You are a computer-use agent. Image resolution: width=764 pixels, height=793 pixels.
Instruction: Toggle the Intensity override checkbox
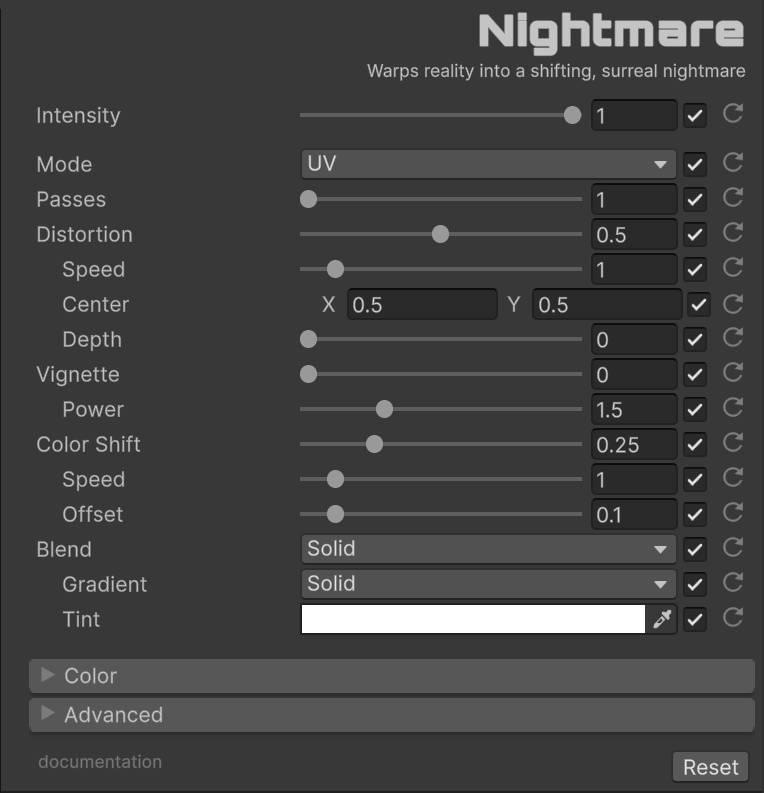[x=695, y=116]
